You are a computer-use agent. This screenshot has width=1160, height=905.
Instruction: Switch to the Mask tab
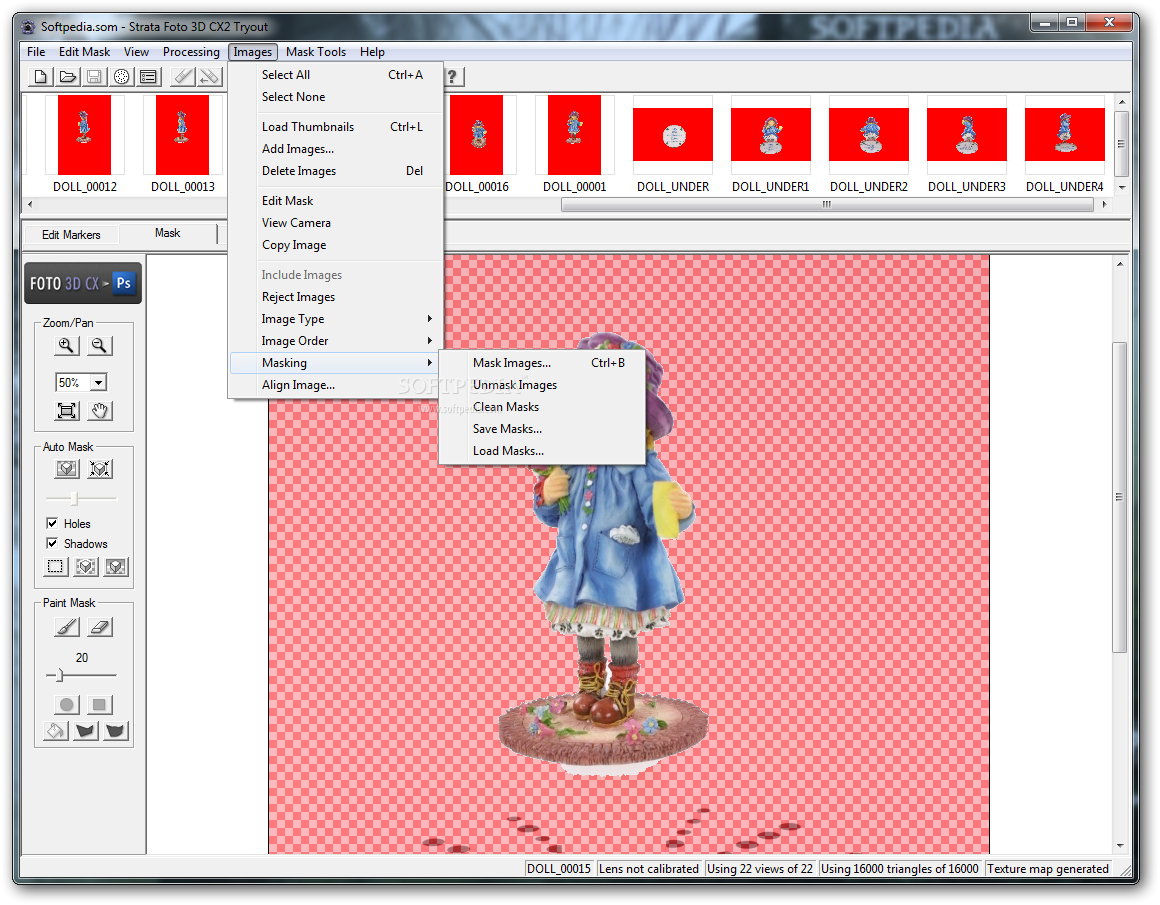(x=168, y=233)
